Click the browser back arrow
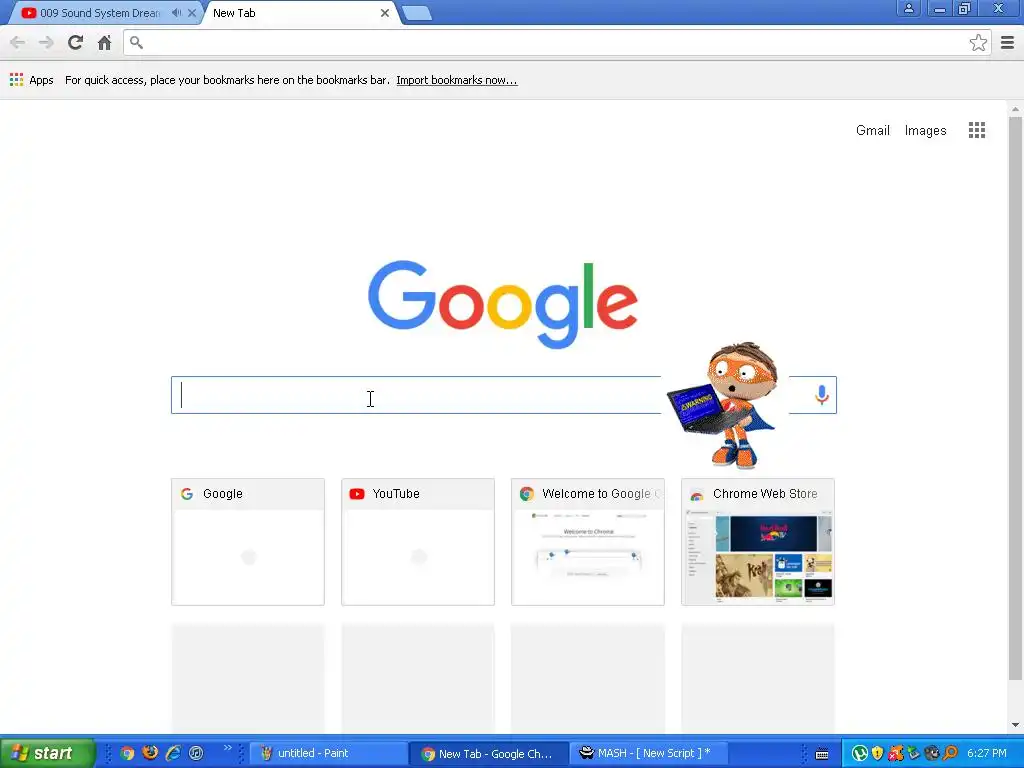 click(x=18, y=43)
